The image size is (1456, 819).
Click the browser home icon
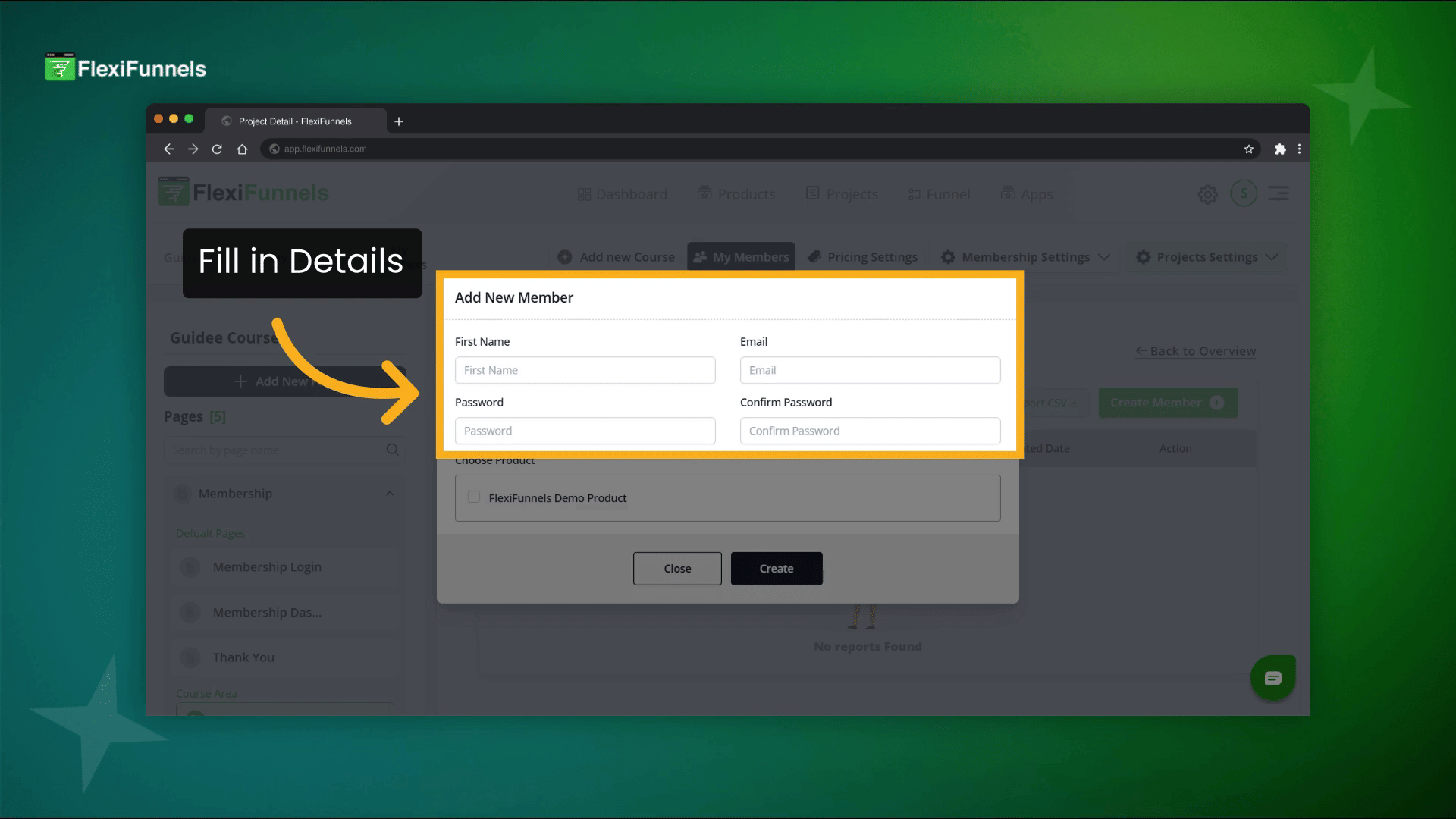click(x=242, y=149)
